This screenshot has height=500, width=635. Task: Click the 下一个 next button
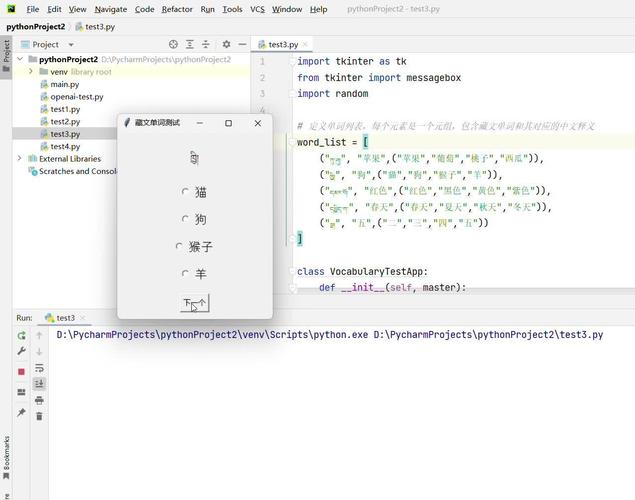coord(194,303)
